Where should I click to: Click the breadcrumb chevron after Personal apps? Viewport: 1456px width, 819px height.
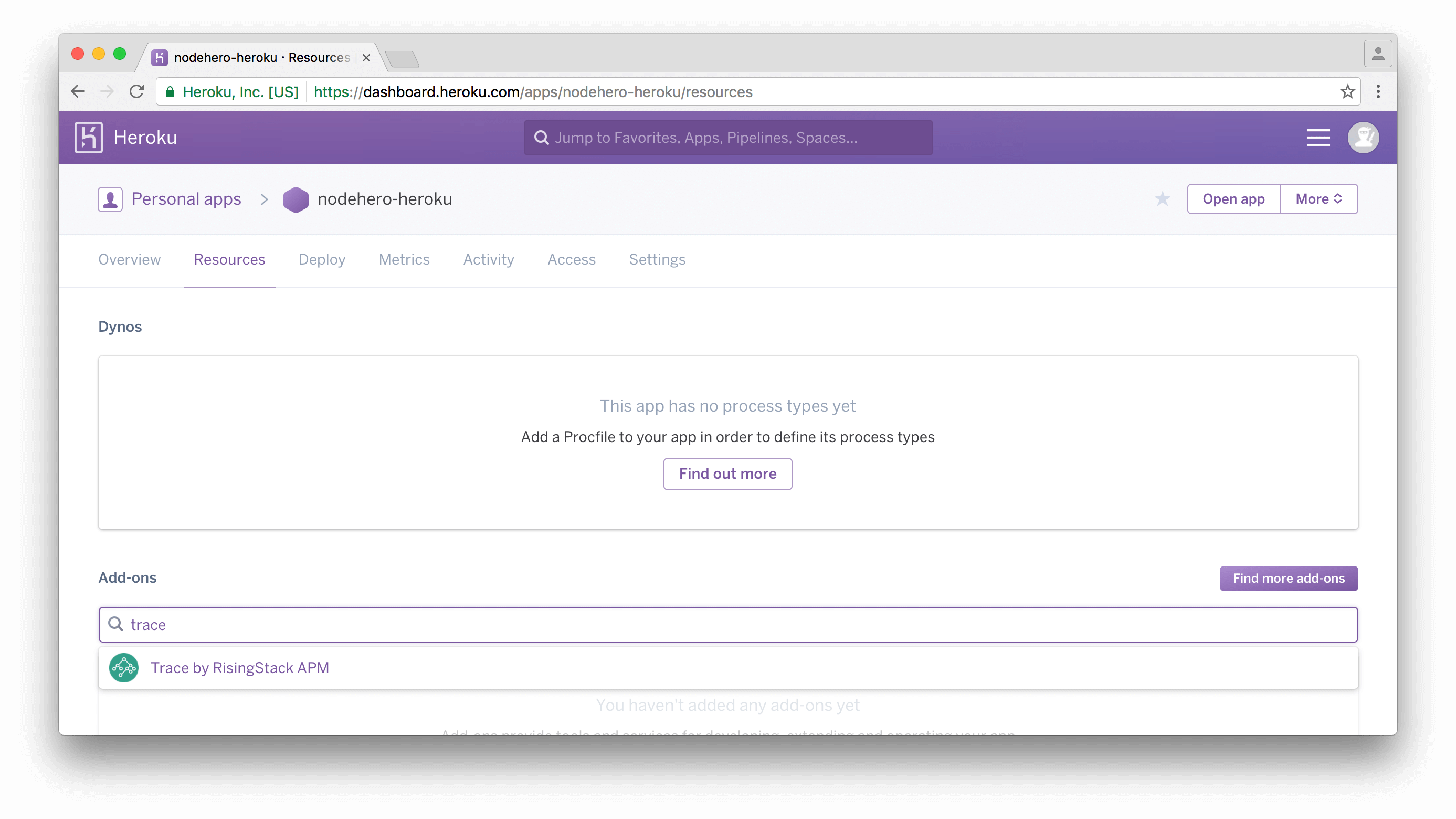(264, 199)
